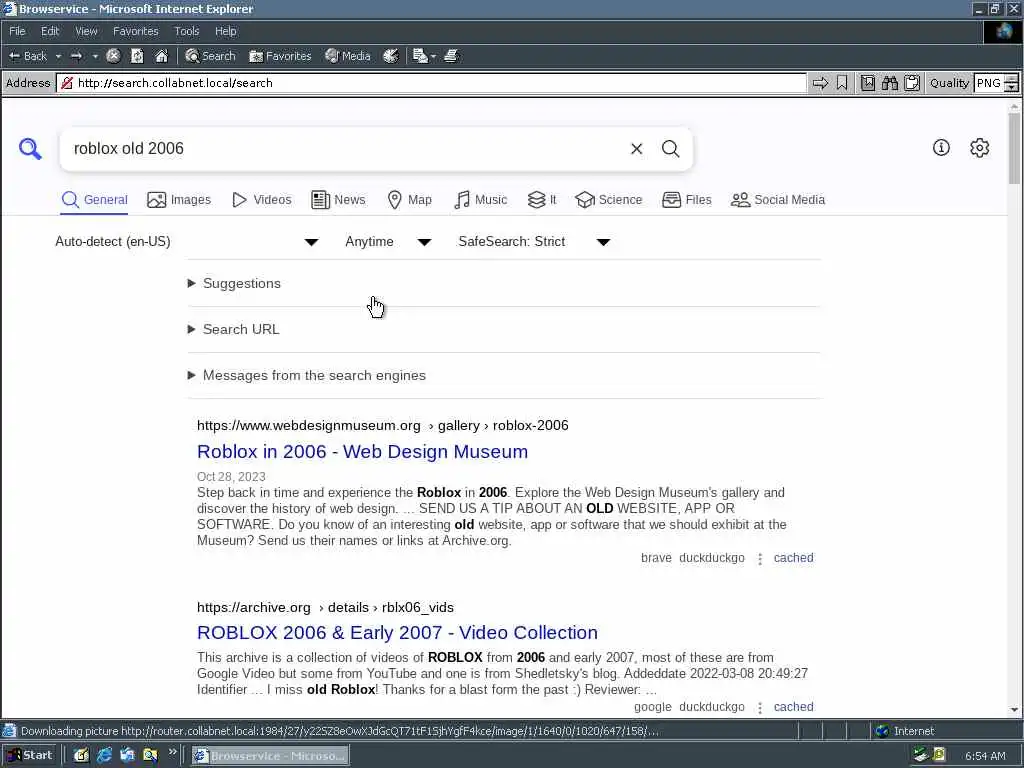Click the Print toolbar icon
This screenshot has height=768, width=1024.
click(x=451, y=56)
